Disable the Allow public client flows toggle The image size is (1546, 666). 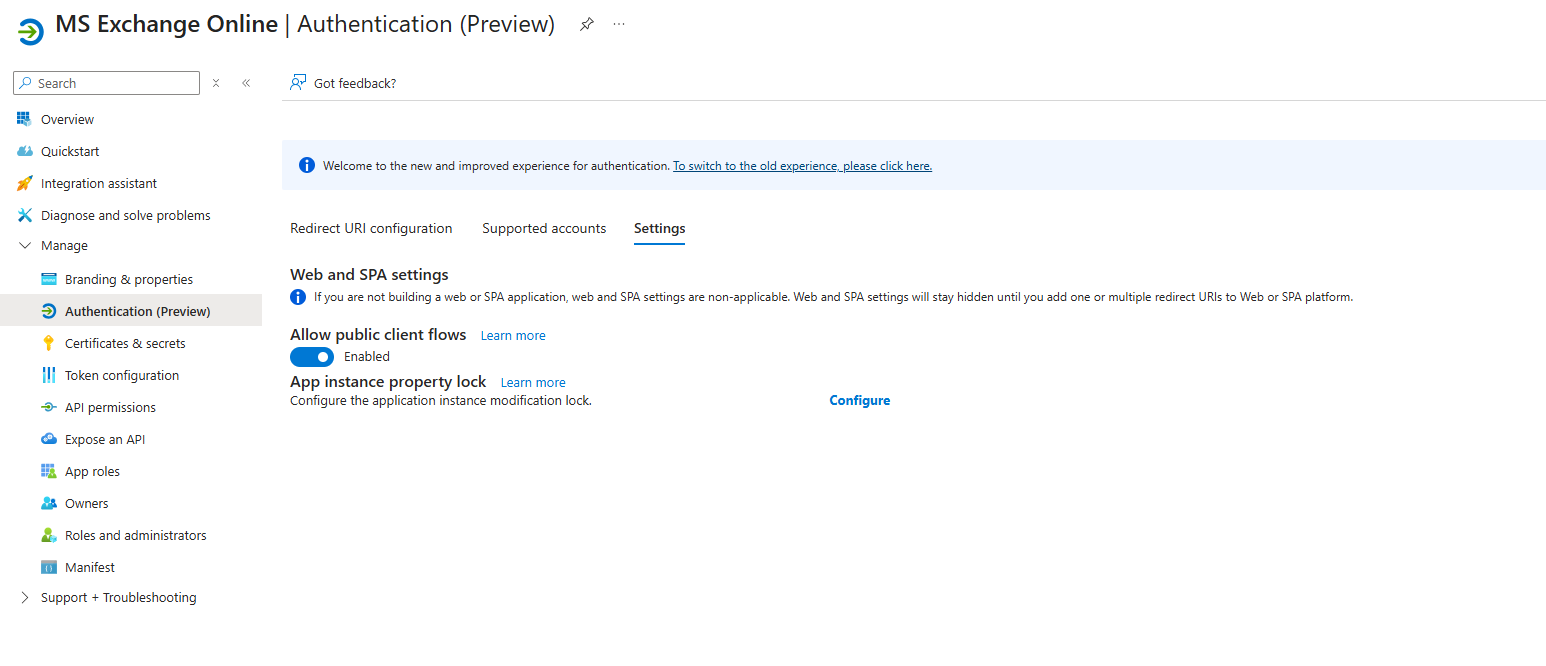tap(312, 357)
